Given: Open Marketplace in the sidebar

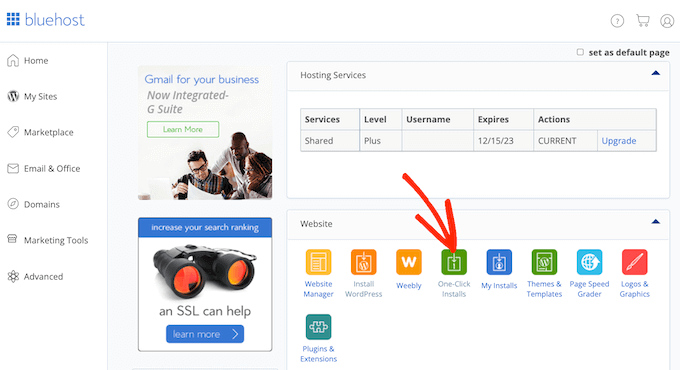Looking at the screenshot, I should tap(49, 132).
